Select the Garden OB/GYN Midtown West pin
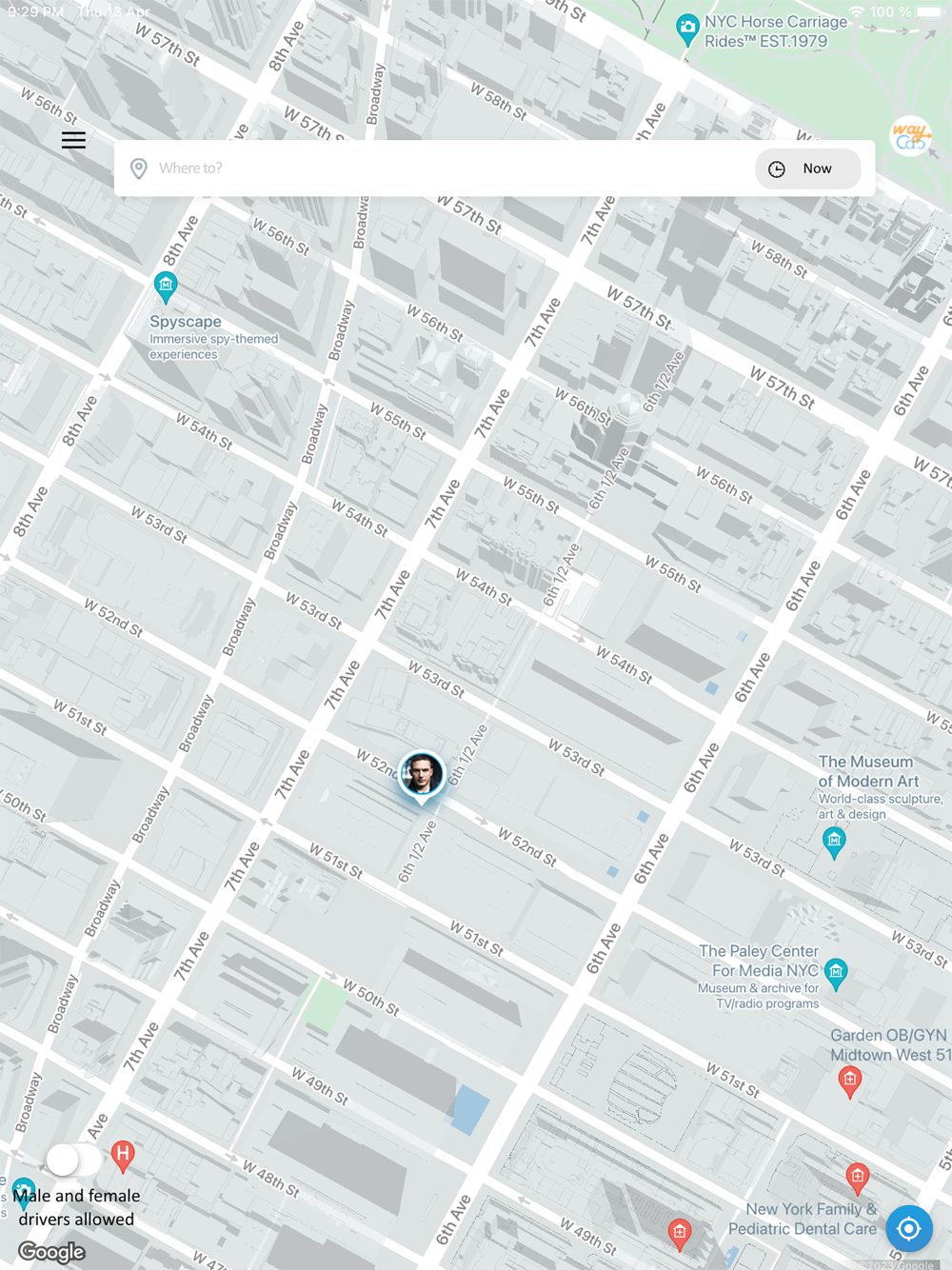 850,1081
